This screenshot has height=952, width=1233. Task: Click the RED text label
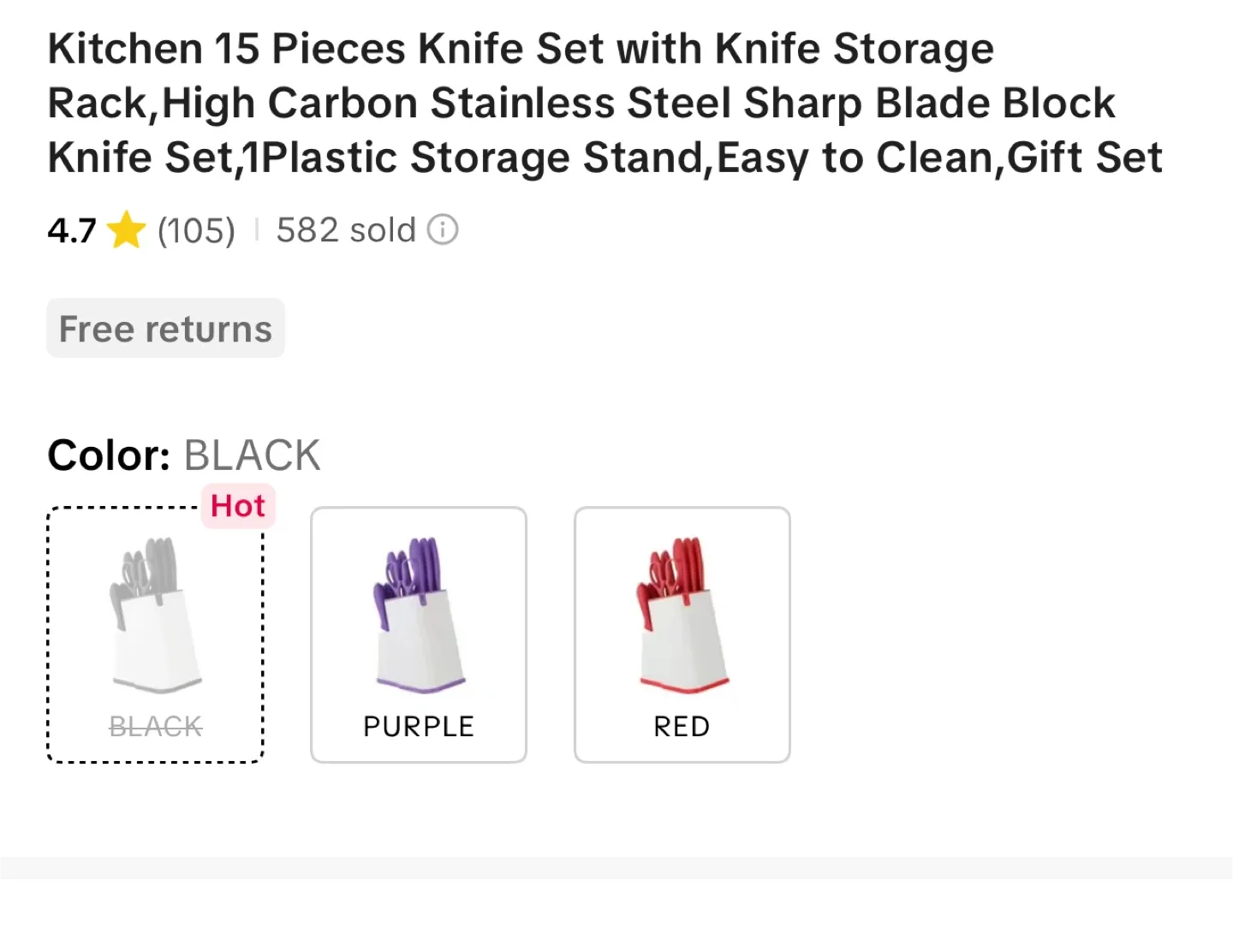point(681,726)
